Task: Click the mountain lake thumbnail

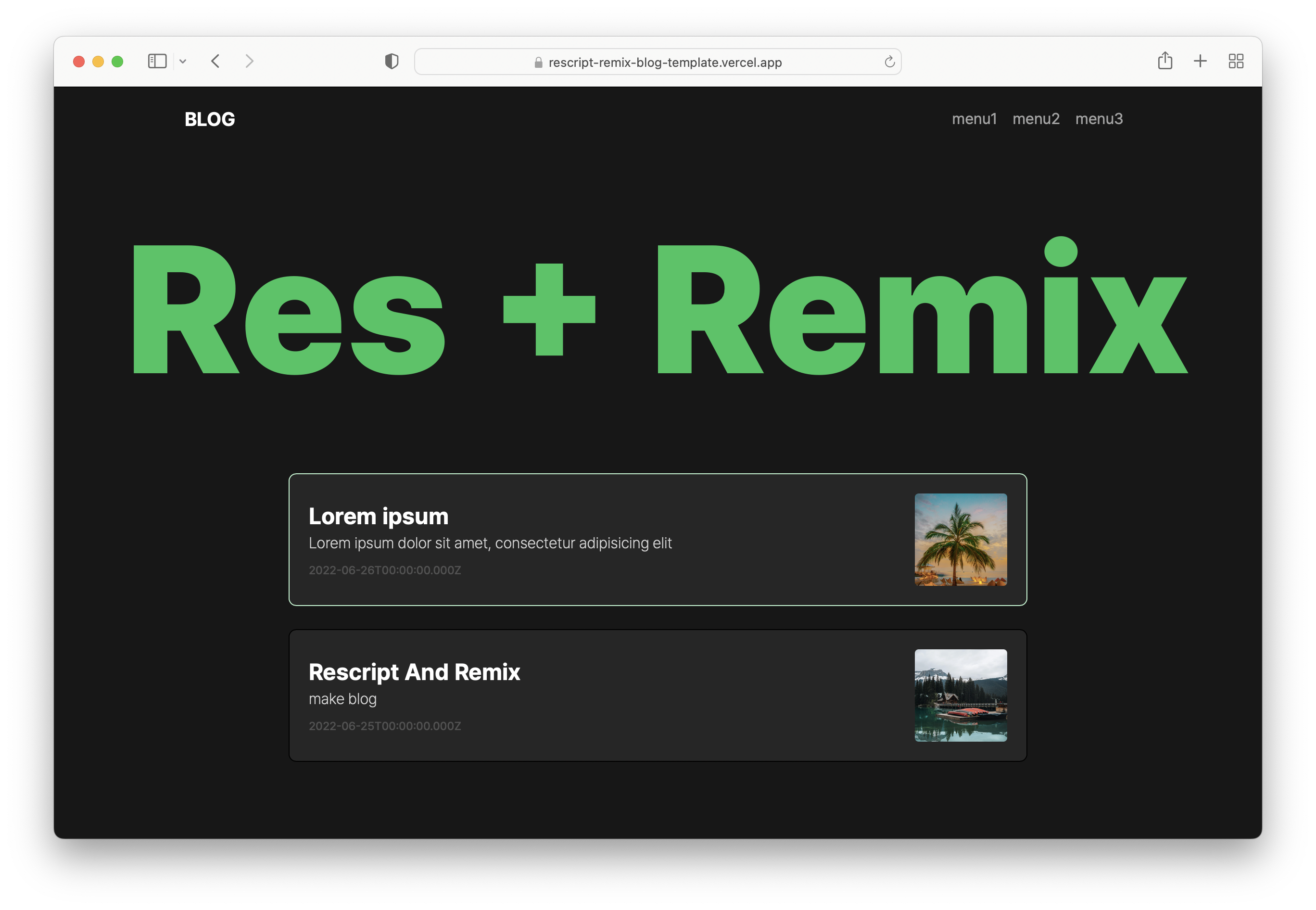Action: click(x=961, y=695)
